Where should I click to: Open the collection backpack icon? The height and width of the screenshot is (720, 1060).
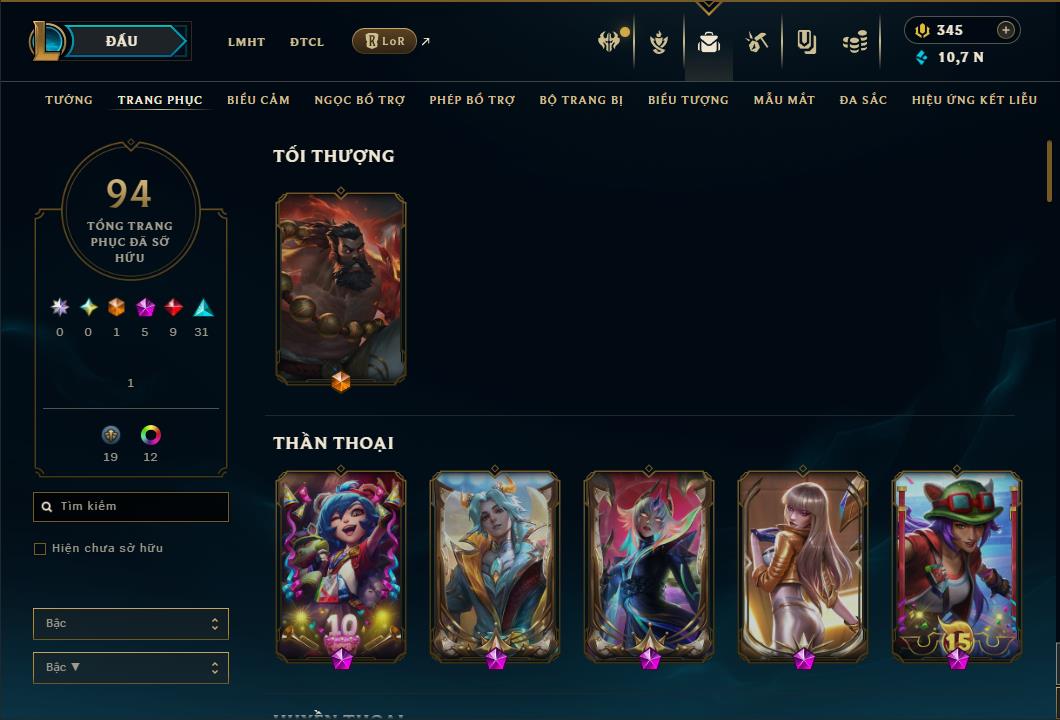click(x=708, y=43)
